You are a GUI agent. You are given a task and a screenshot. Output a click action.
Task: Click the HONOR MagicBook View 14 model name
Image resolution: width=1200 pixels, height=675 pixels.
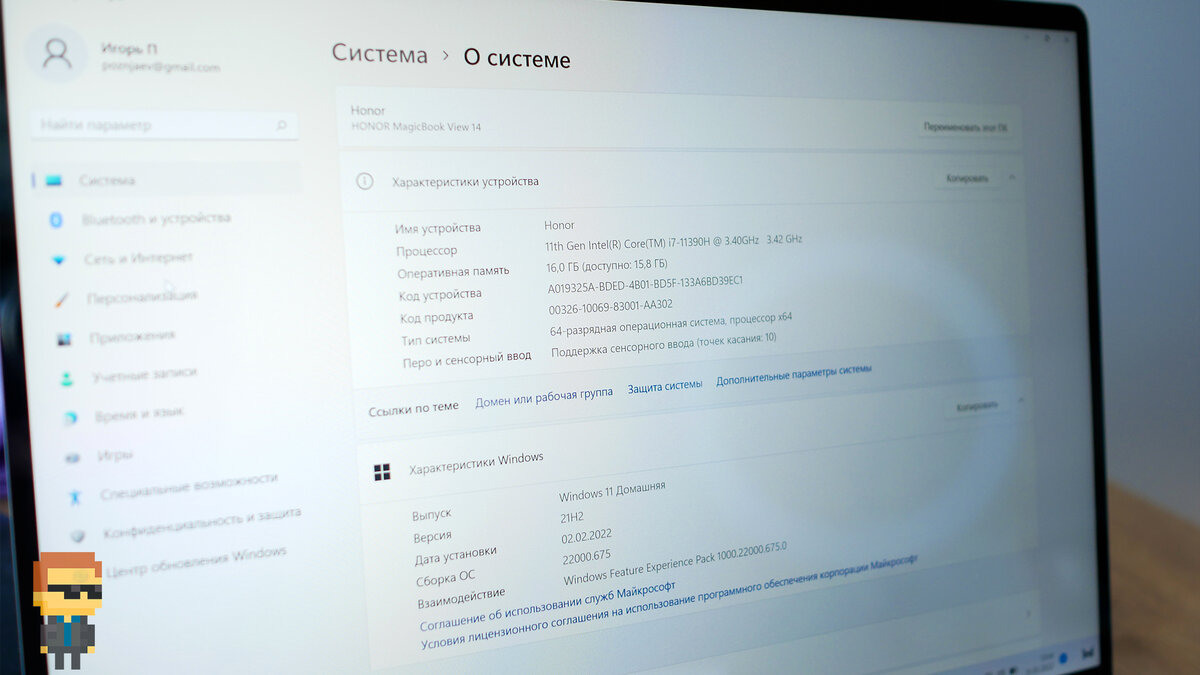[x=416, y=127]
